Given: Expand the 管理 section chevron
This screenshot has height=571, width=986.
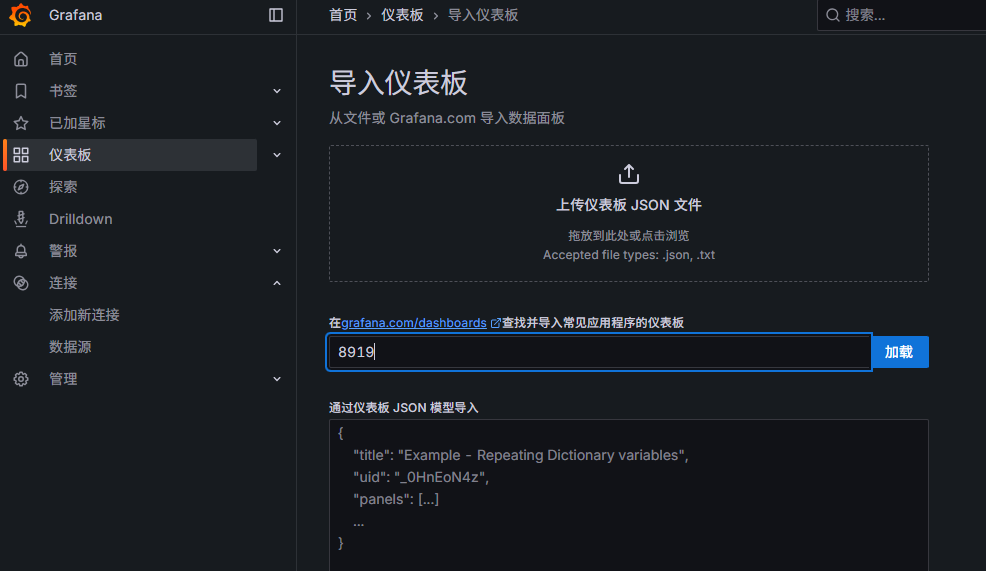Looking at the screenshot, I should tap(277, 379).
